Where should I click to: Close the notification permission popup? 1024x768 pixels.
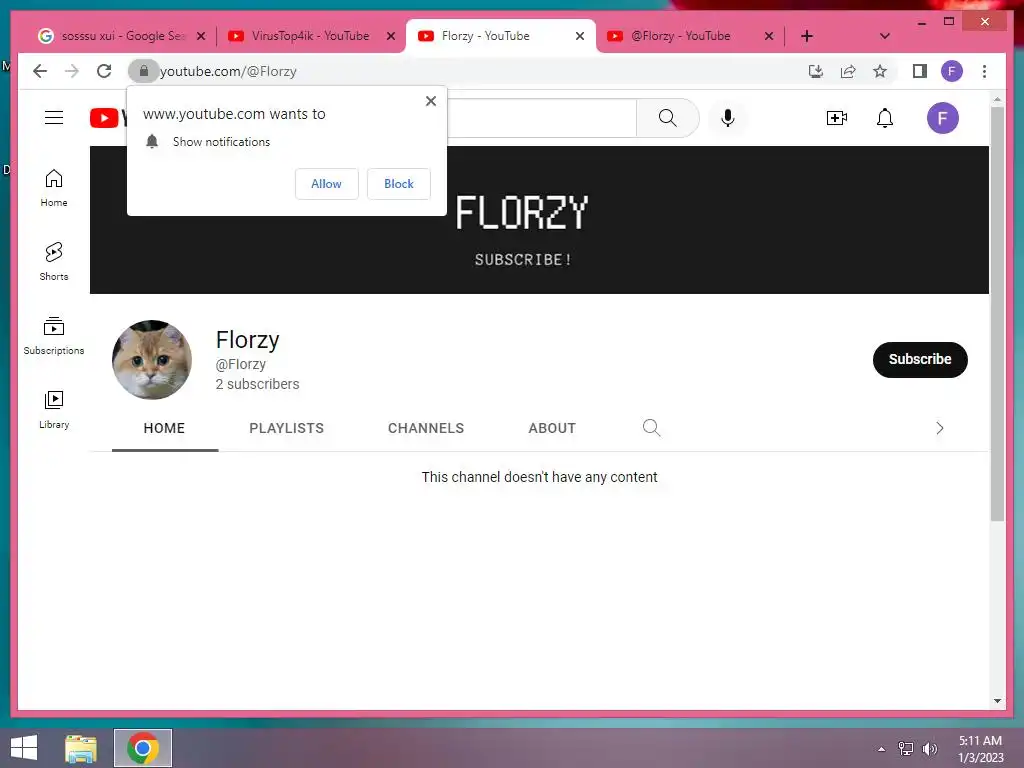(430, 101)
